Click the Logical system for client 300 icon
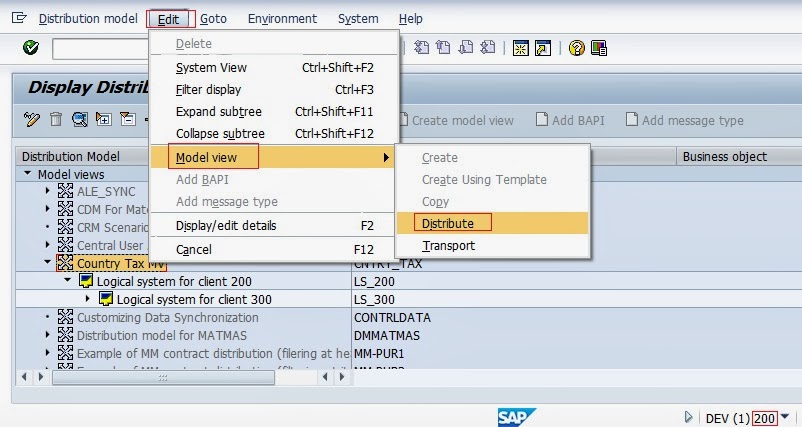The width and height of the screenshot is (802, 427). (x=106, y=299)
